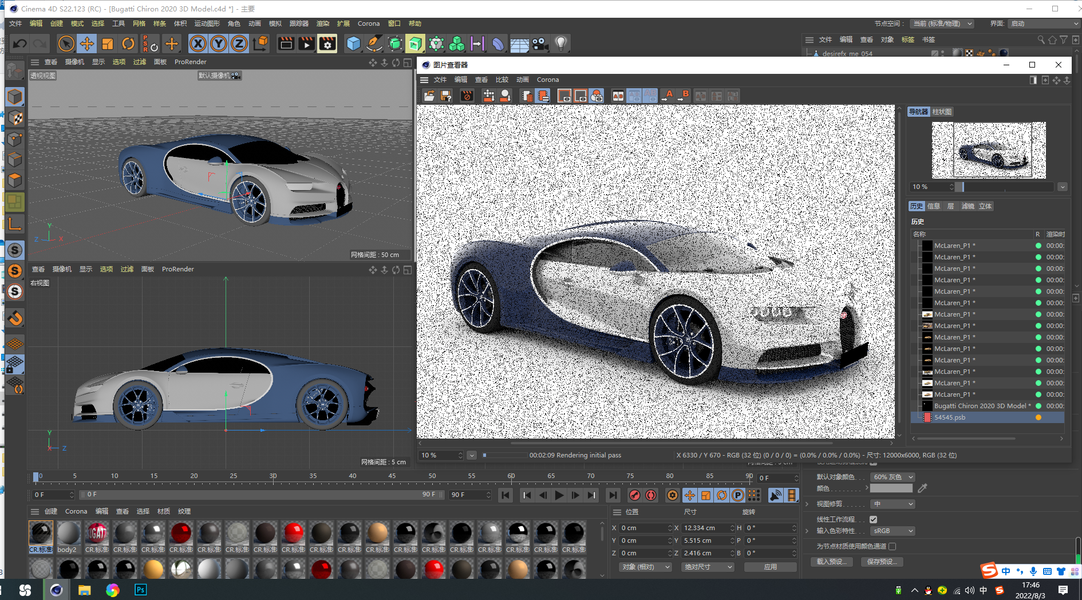Click the light bulb Light object icon
The height and width of the screenshot is (600, 1082).
(562, 44)
